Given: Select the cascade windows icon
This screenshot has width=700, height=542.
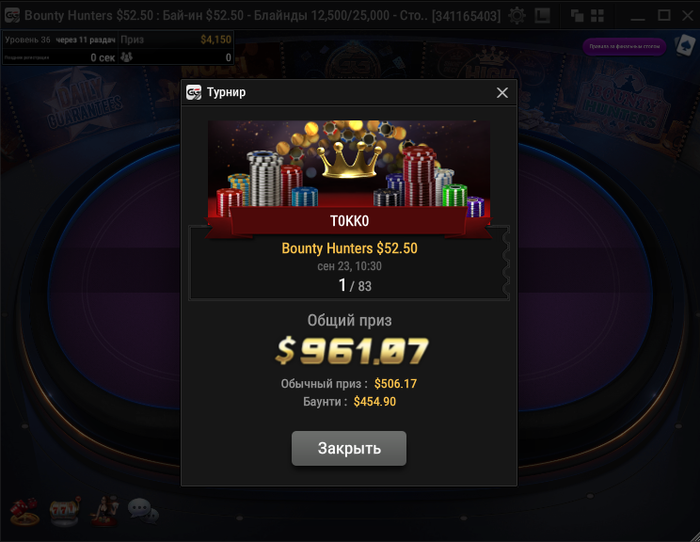Looking at the screenshot, I should coord(577,16).
